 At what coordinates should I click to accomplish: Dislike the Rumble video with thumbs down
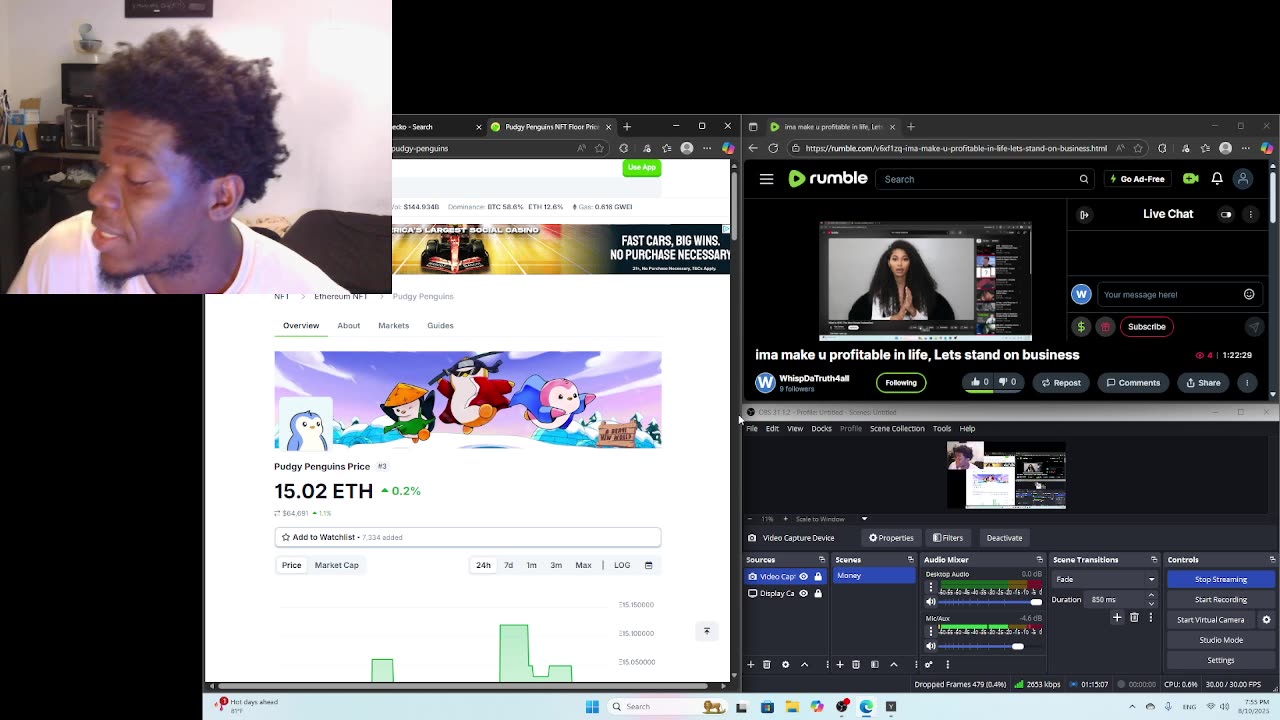click(x=1008, y=382)
